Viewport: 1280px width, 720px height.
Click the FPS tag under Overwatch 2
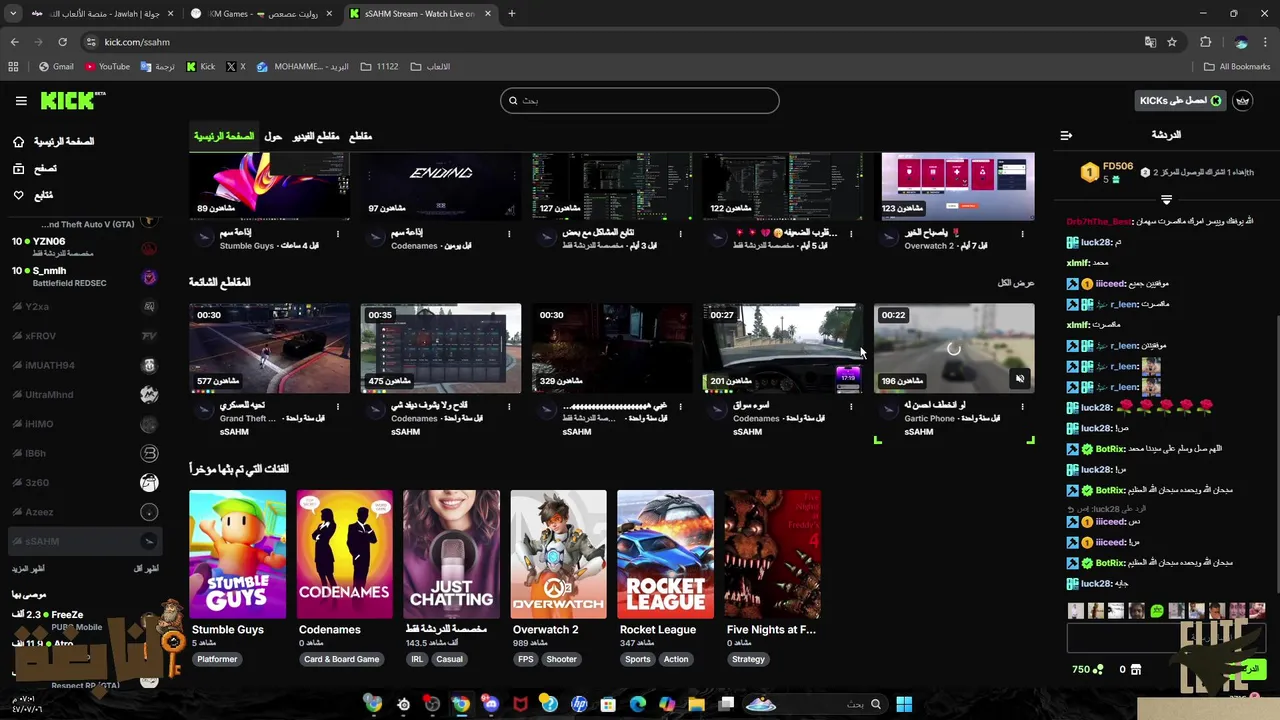(x=525, y=659)
